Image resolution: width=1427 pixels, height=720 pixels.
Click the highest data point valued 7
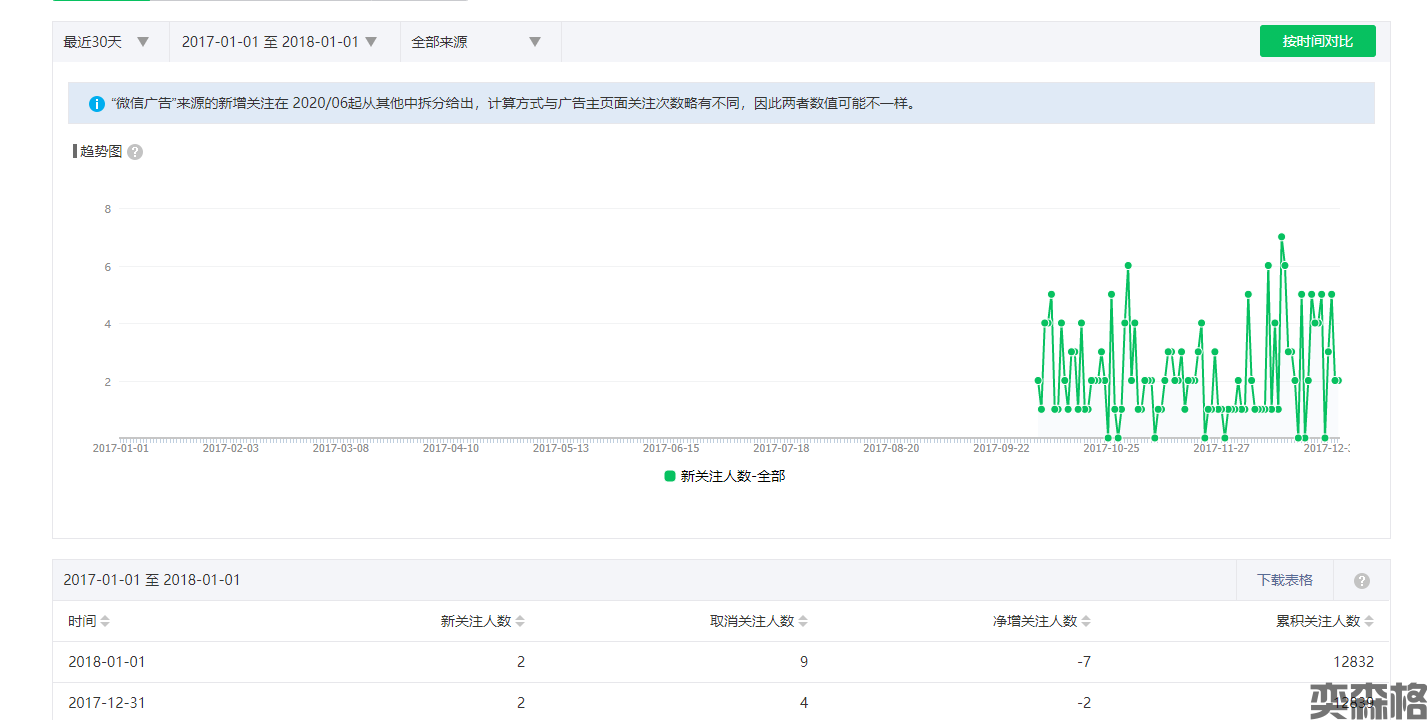[1281, 237]
